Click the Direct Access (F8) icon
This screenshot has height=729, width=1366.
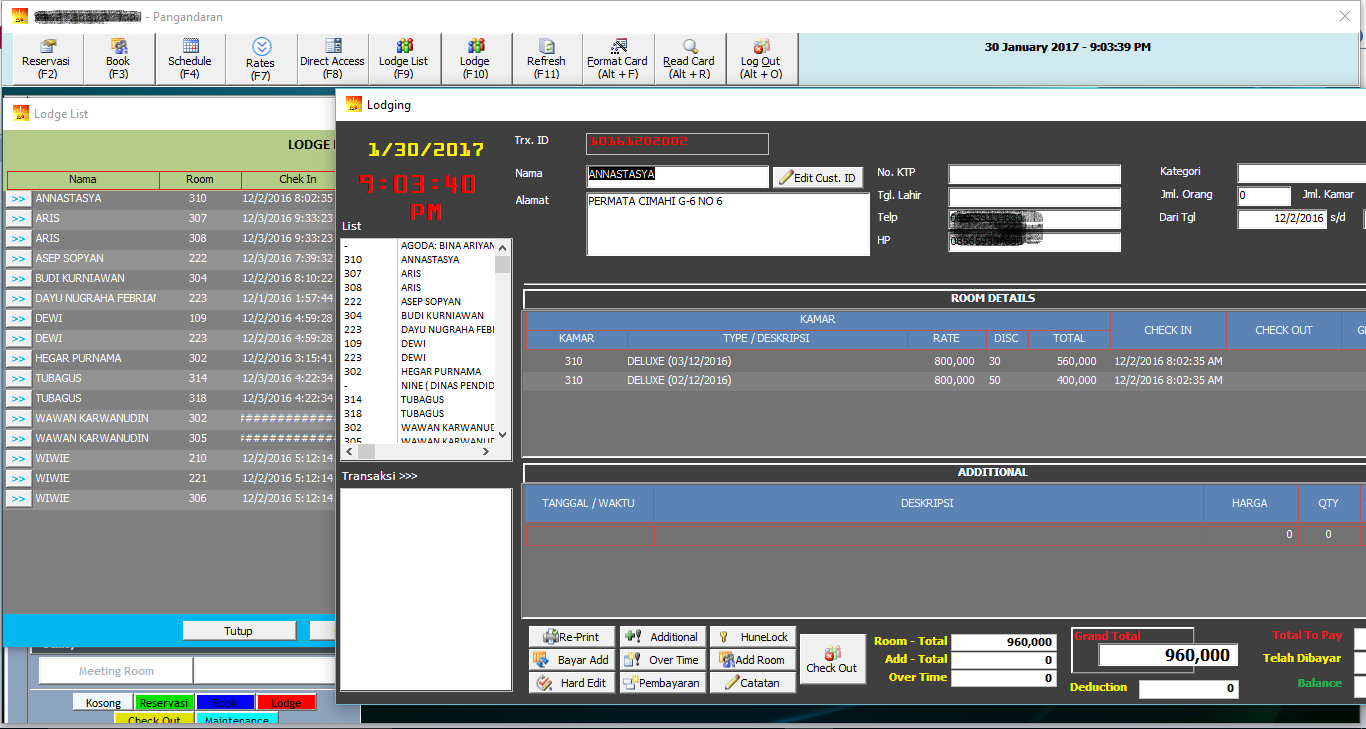coord(333,47)
